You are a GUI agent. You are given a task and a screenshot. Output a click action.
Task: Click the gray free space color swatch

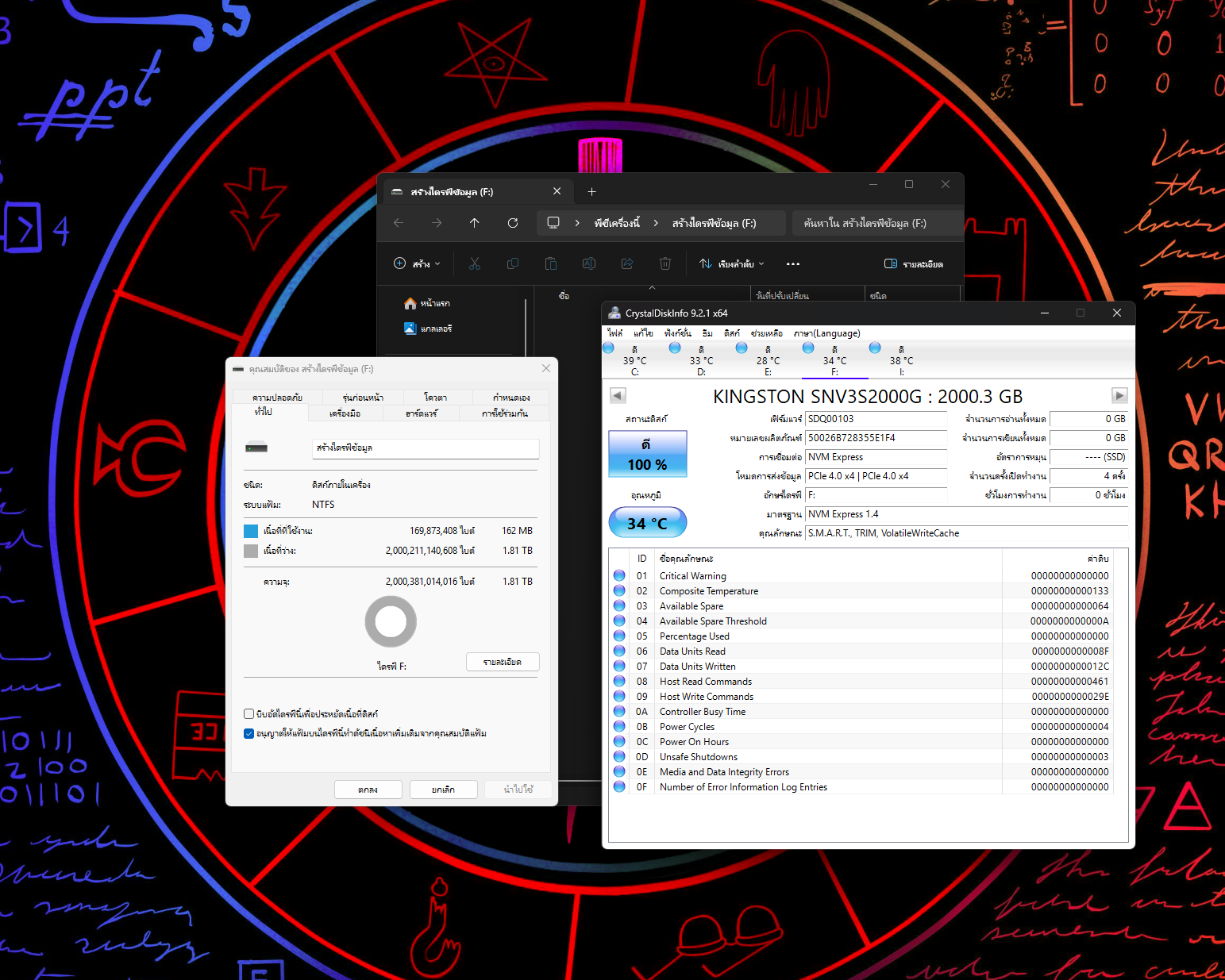251,551
